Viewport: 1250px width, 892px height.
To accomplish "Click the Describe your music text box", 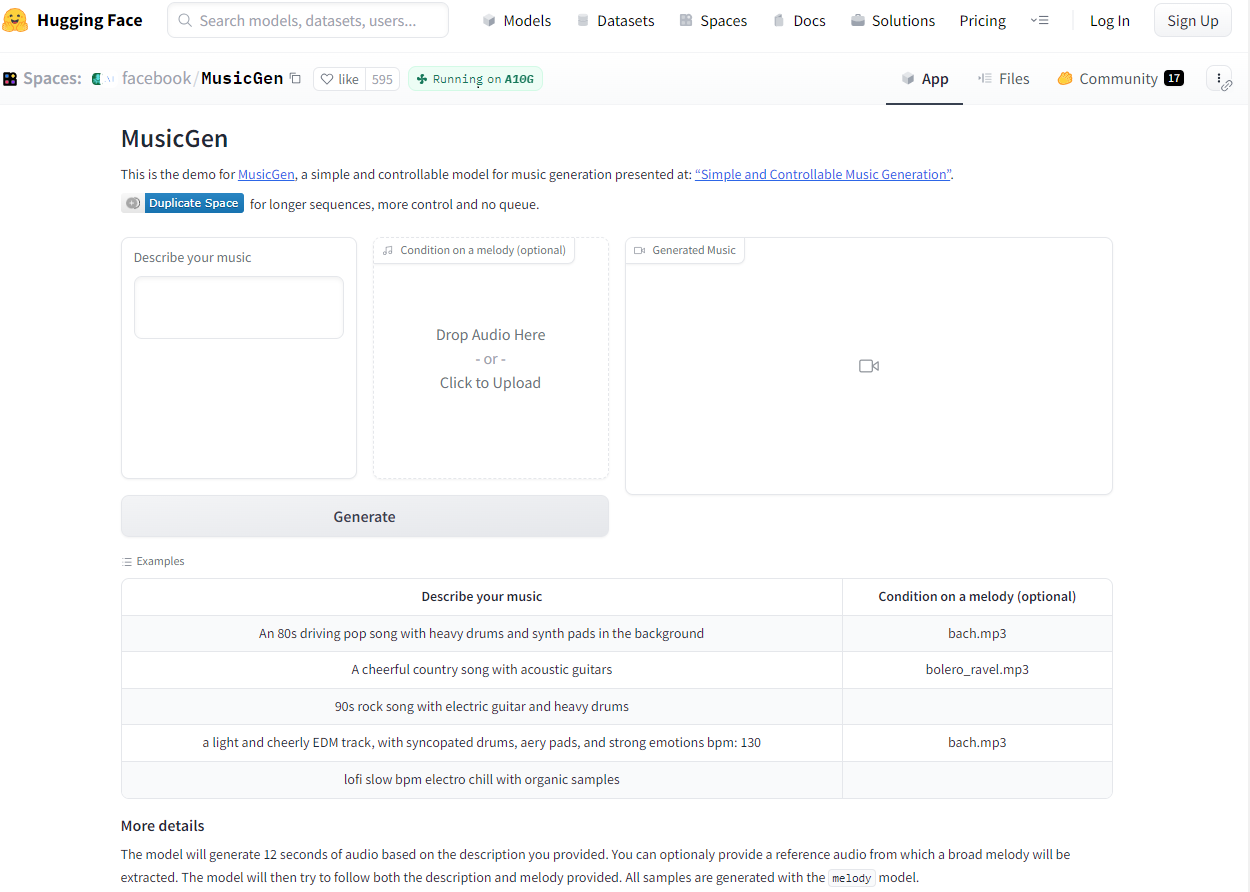I will click(x=239, y=307).
